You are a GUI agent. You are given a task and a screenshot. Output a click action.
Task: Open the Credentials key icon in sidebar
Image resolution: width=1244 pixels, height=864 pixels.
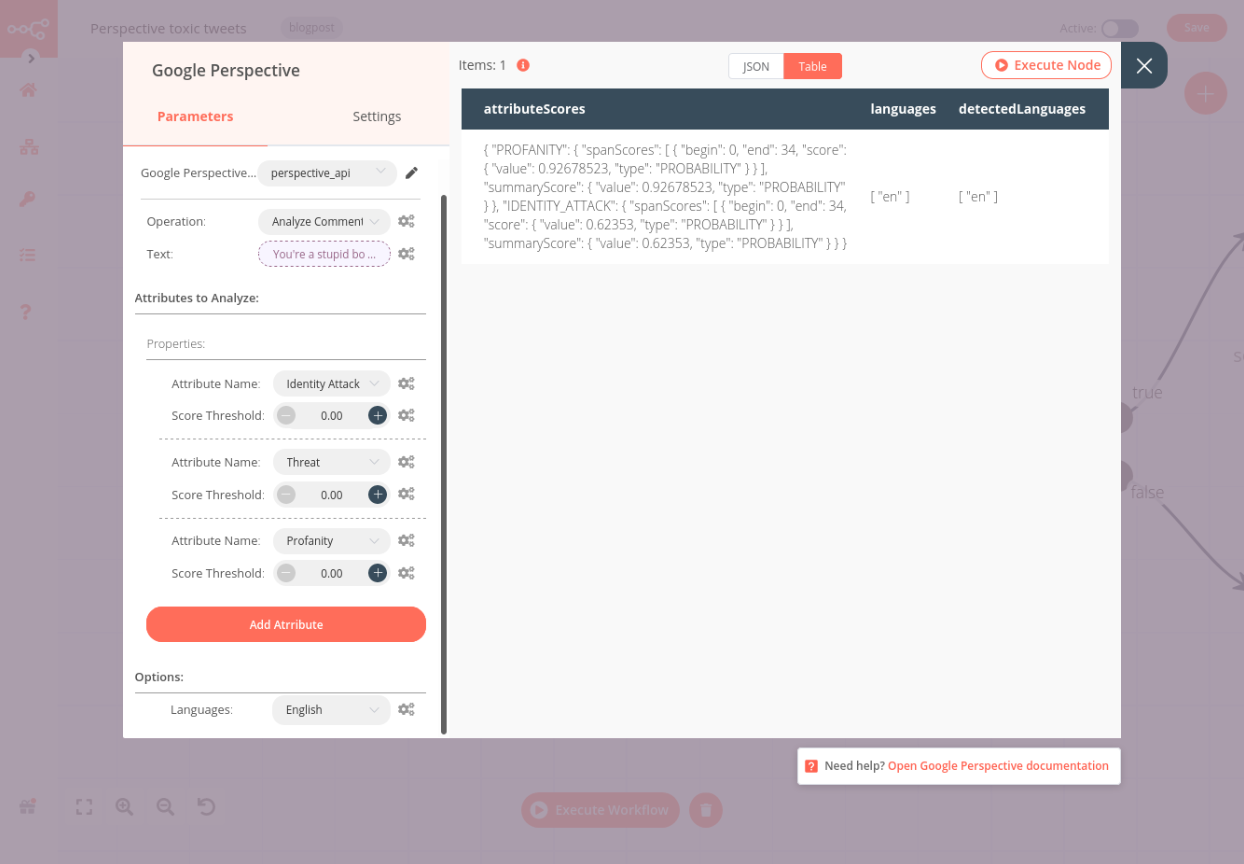pyautogui.click(x=29, y=199)
